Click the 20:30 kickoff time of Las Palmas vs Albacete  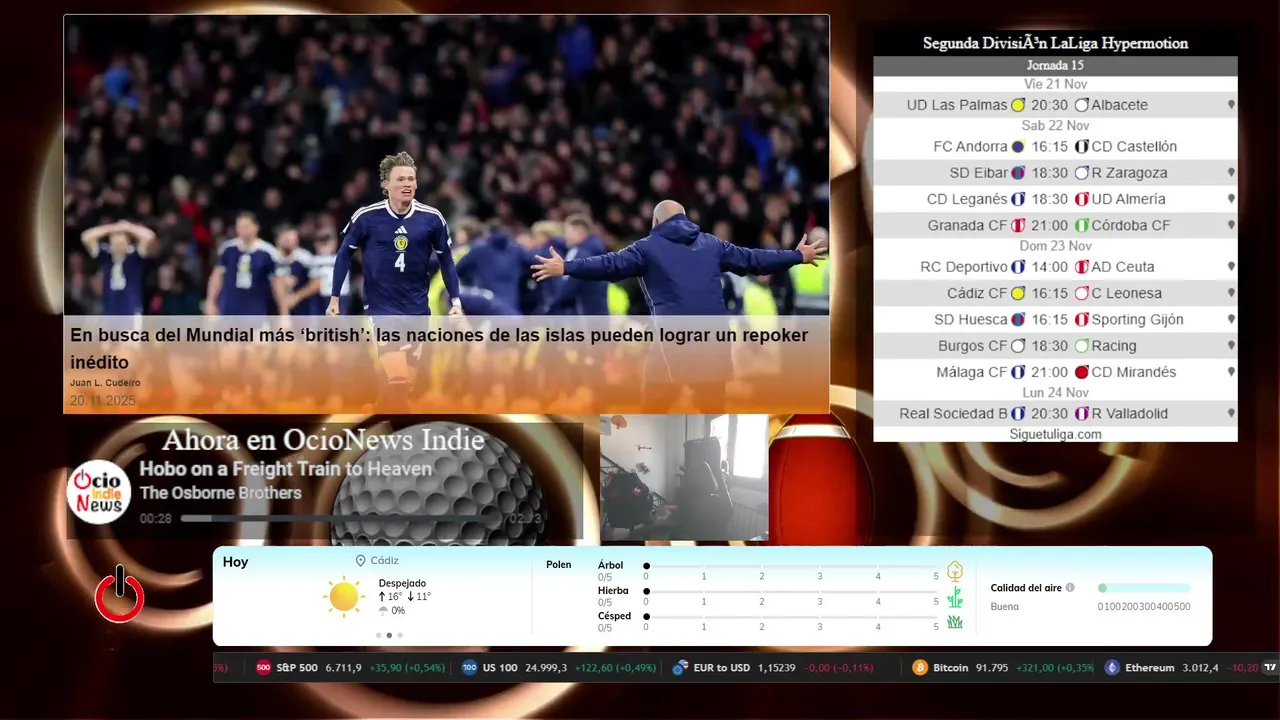coord(1050,105)
